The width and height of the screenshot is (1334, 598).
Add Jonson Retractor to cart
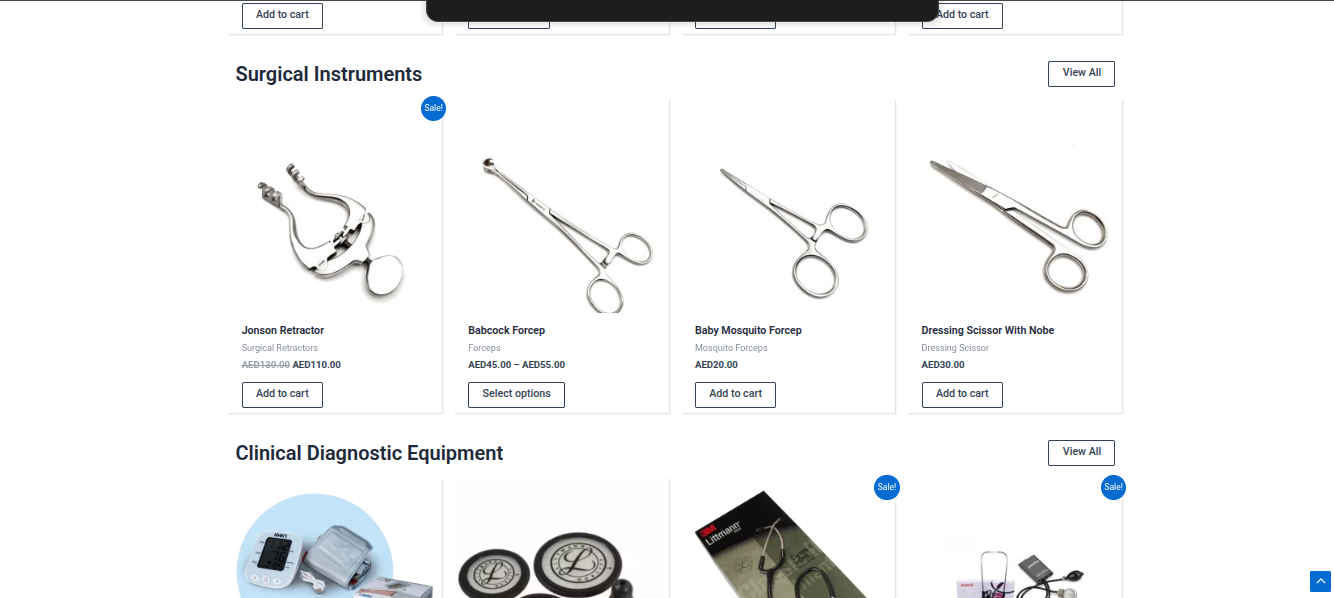pyautogui.click(x=282, y=394)
